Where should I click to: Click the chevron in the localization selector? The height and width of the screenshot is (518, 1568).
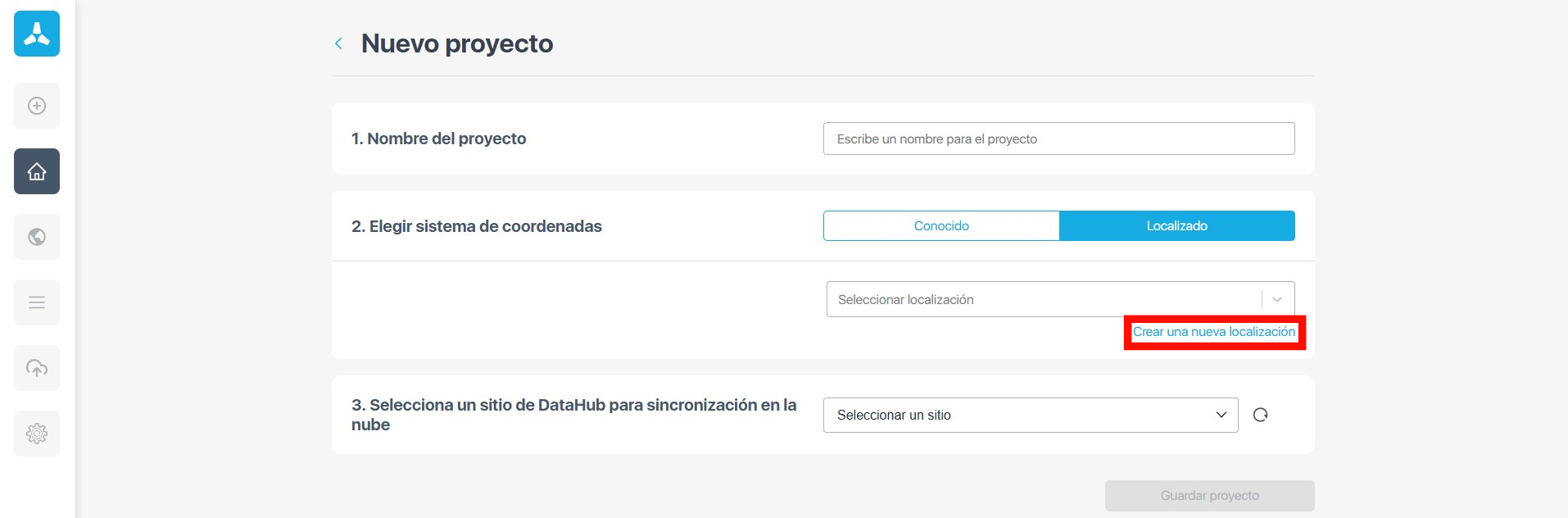[x=1277, y=300]
